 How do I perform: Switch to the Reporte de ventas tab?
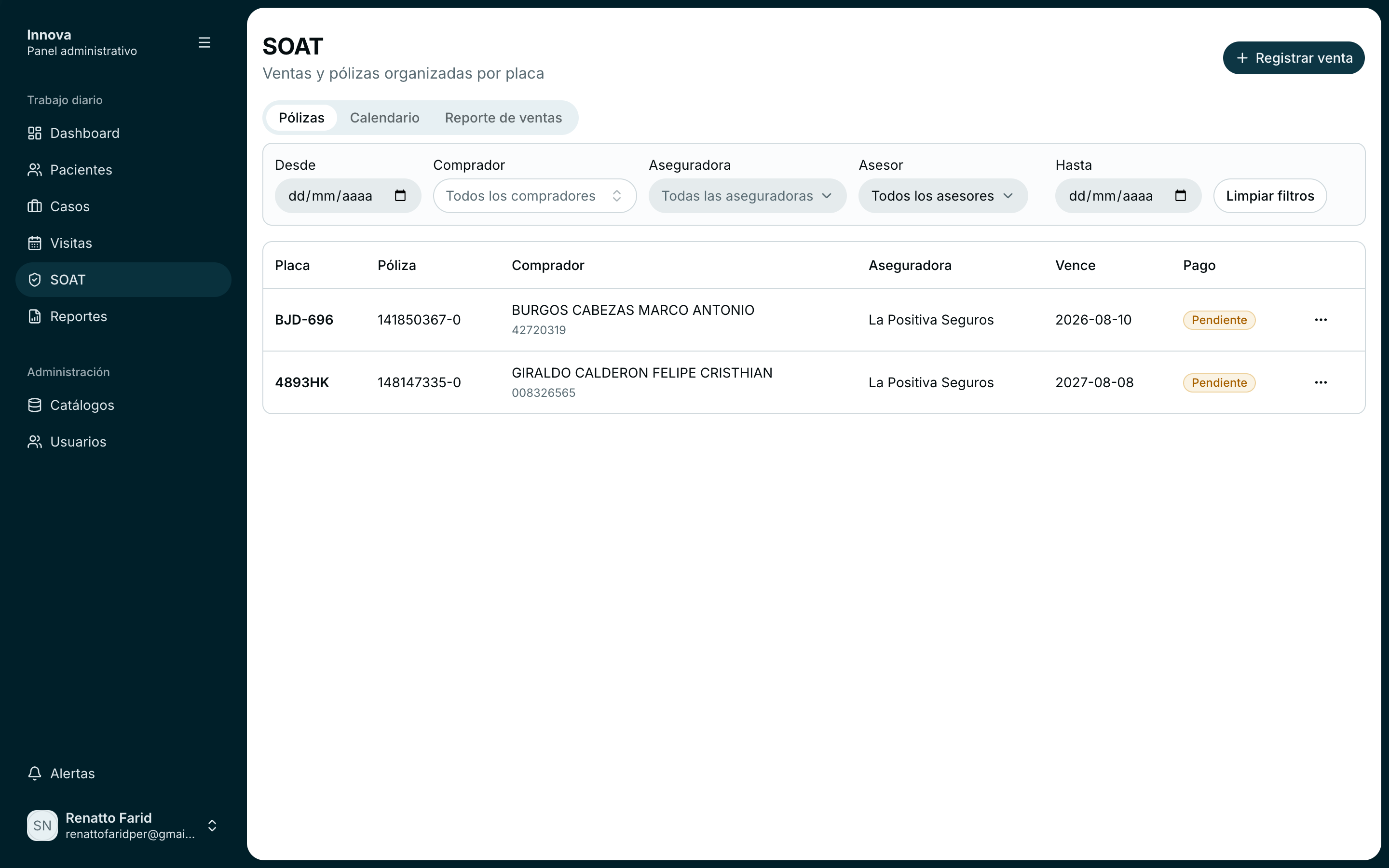click(x=504, y=118)
